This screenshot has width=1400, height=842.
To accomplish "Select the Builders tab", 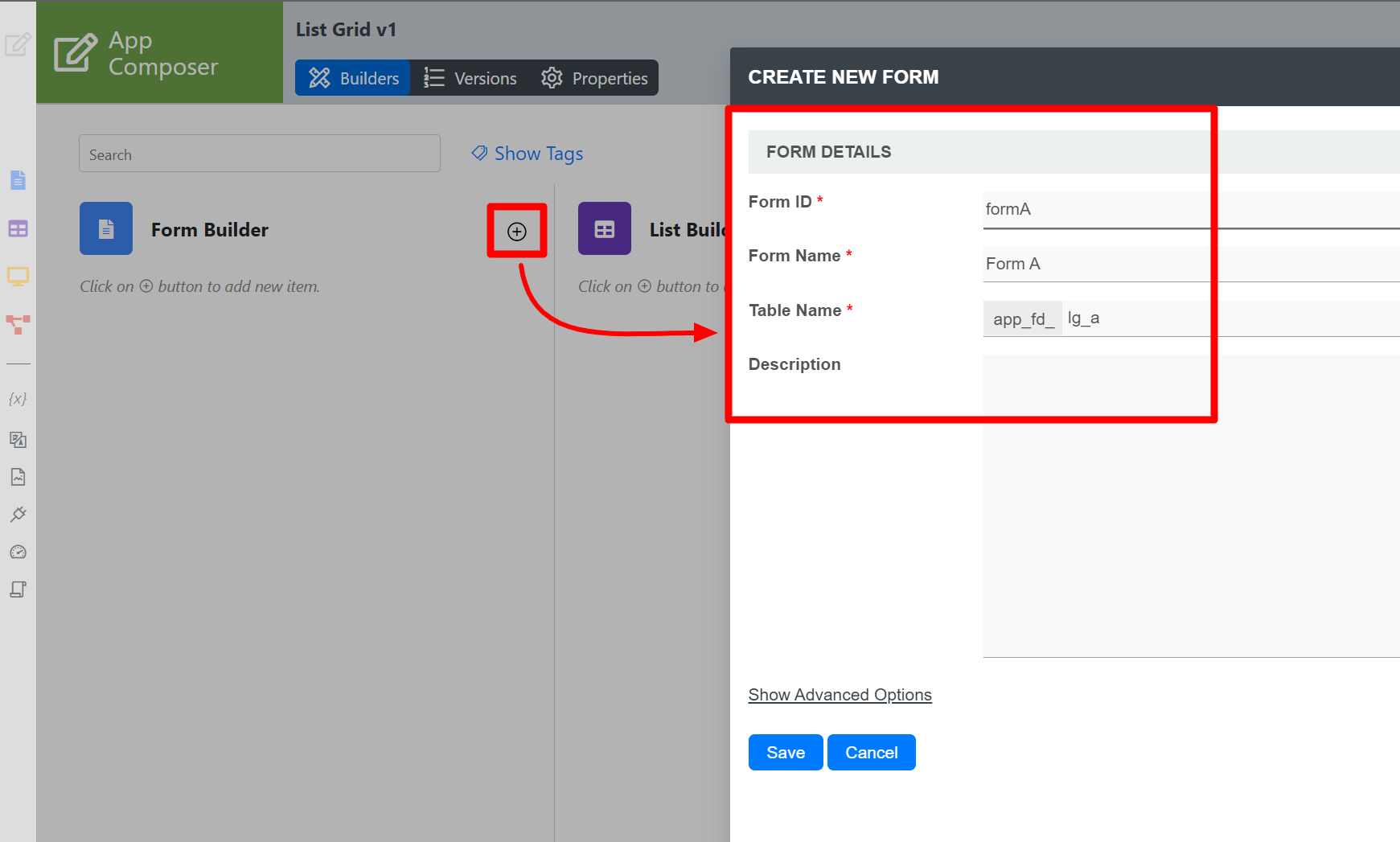I will point(353,78).
